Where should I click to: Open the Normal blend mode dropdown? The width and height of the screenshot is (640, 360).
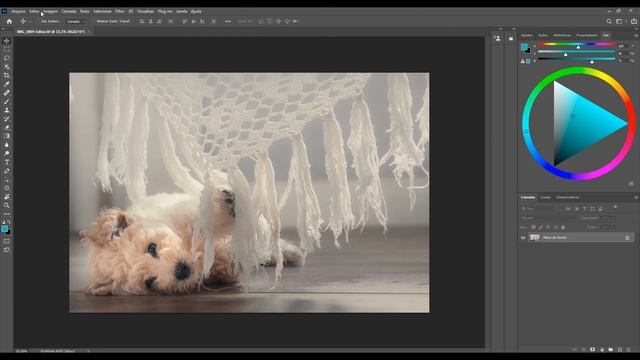point(550,218)
